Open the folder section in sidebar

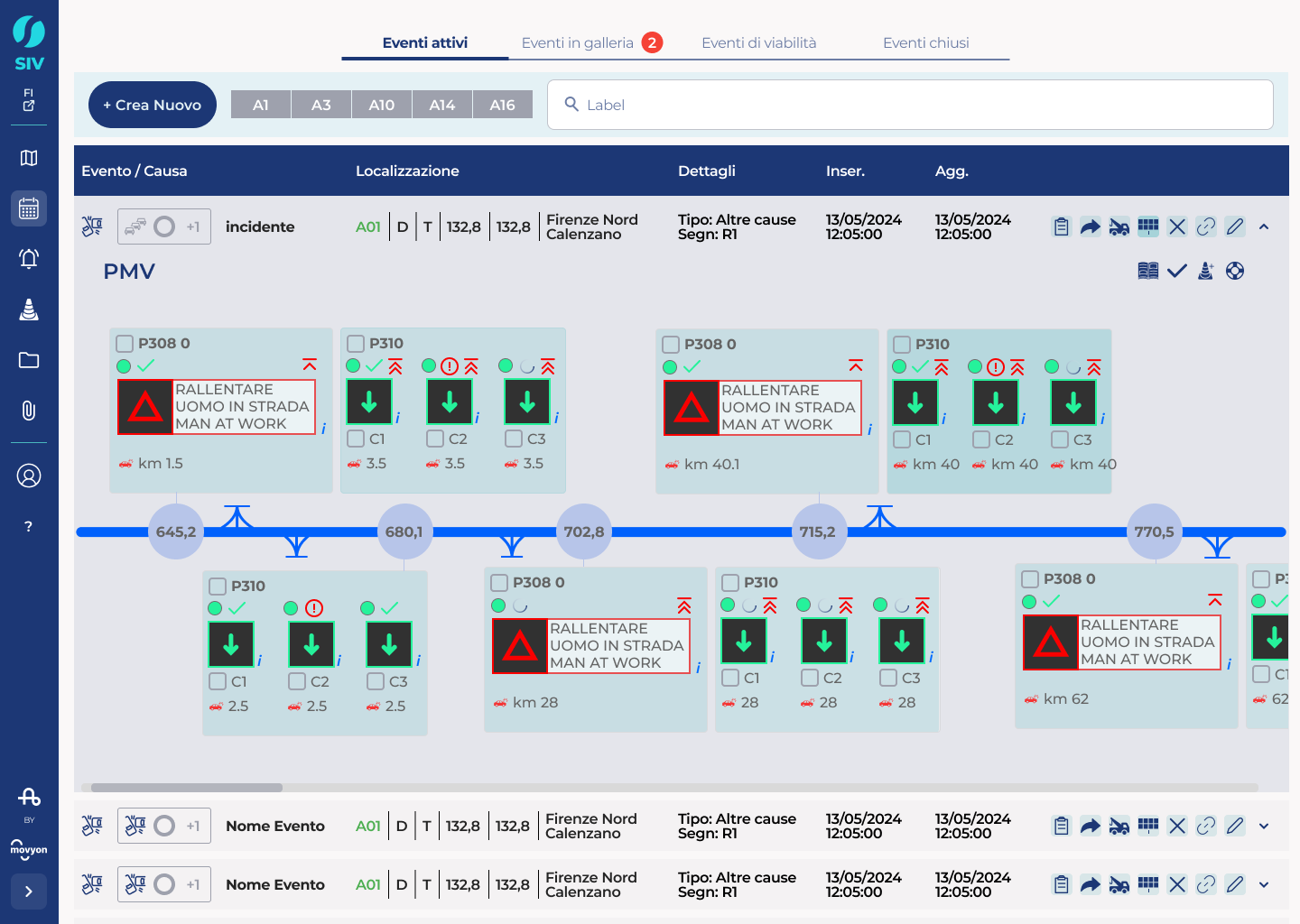pyautogui.click(x=29, y=360)
